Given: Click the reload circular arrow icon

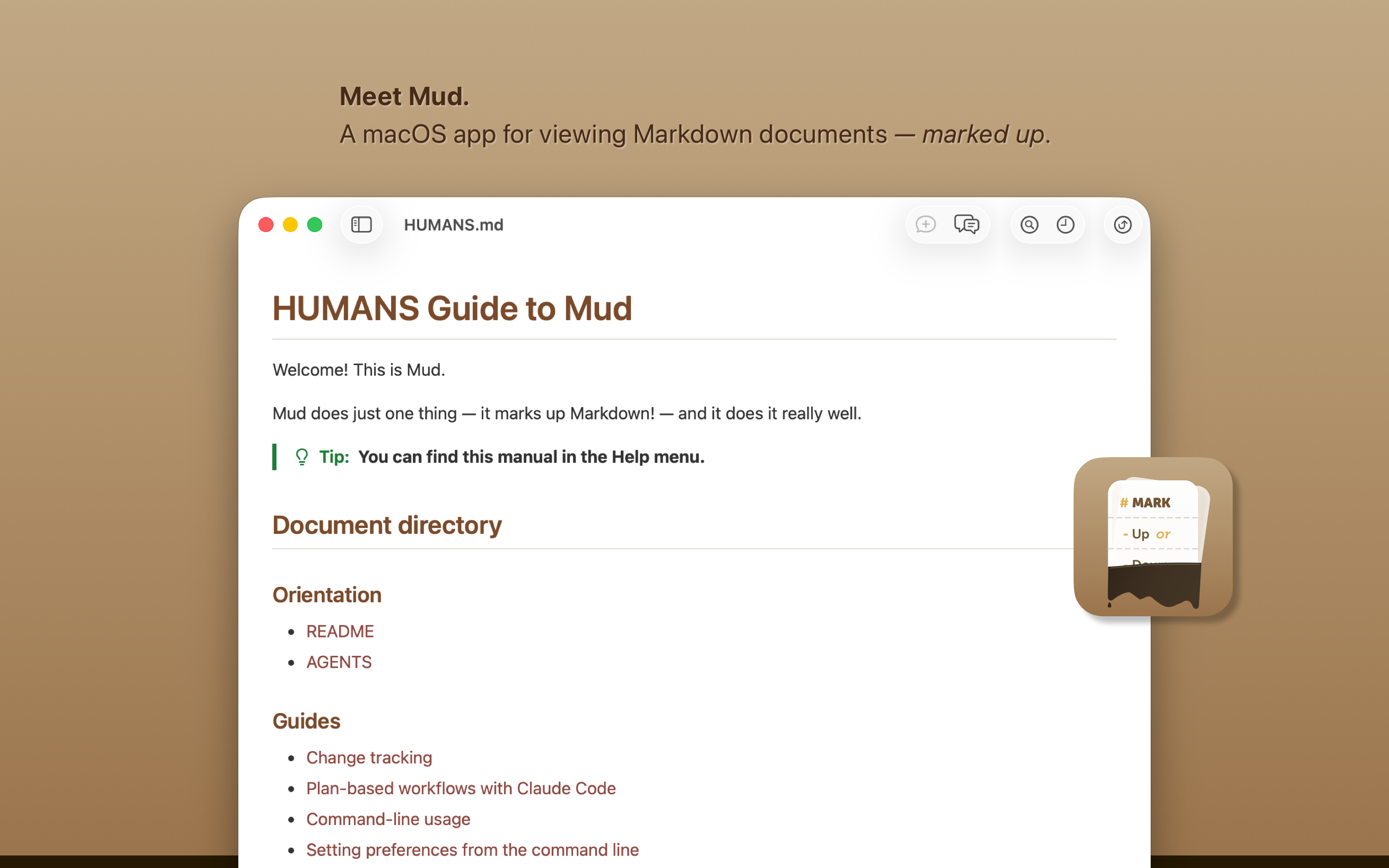Looking at the screenshot, I should tap(1123, 224).
